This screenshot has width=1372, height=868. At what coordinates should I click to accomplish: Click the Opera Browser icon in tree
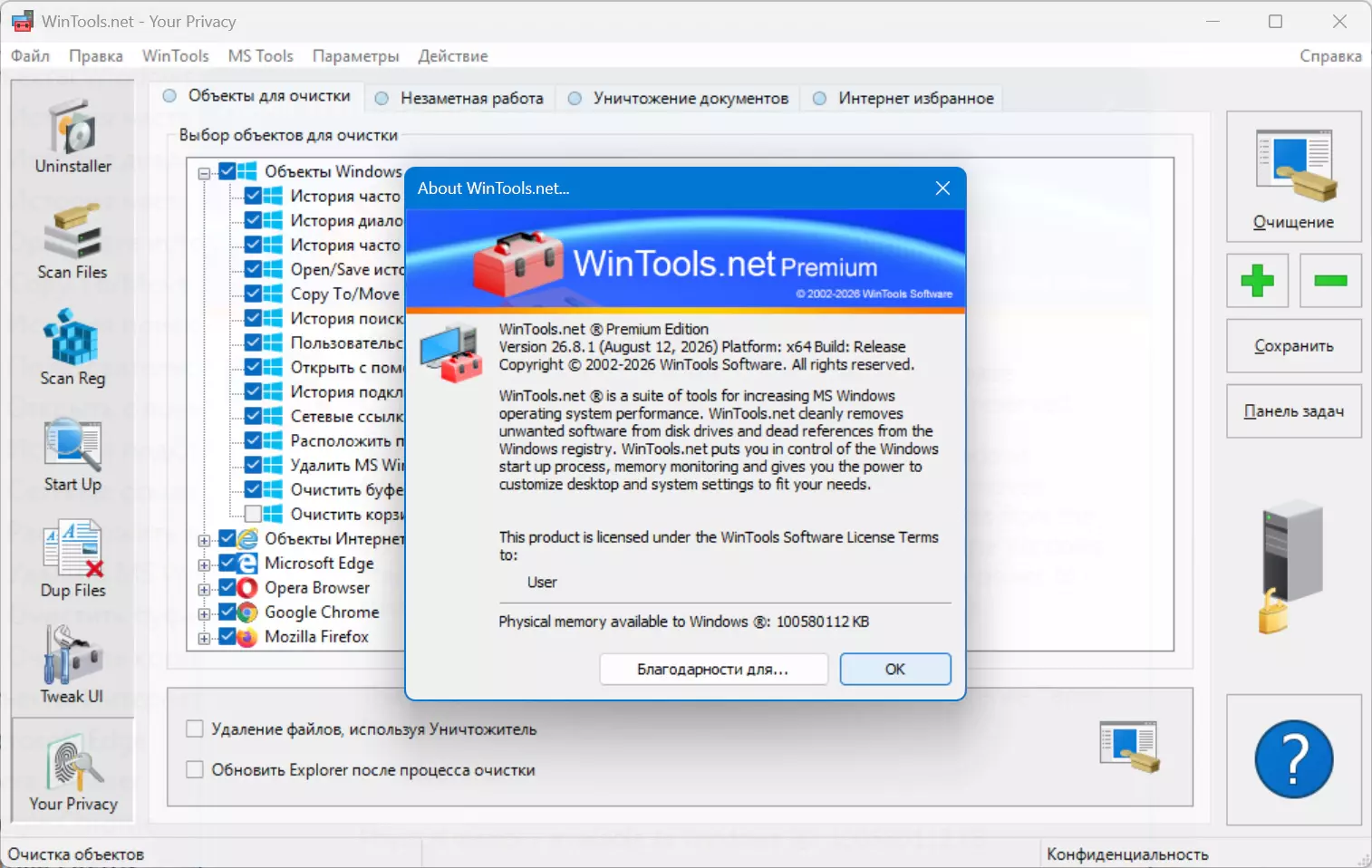[247, 588]
